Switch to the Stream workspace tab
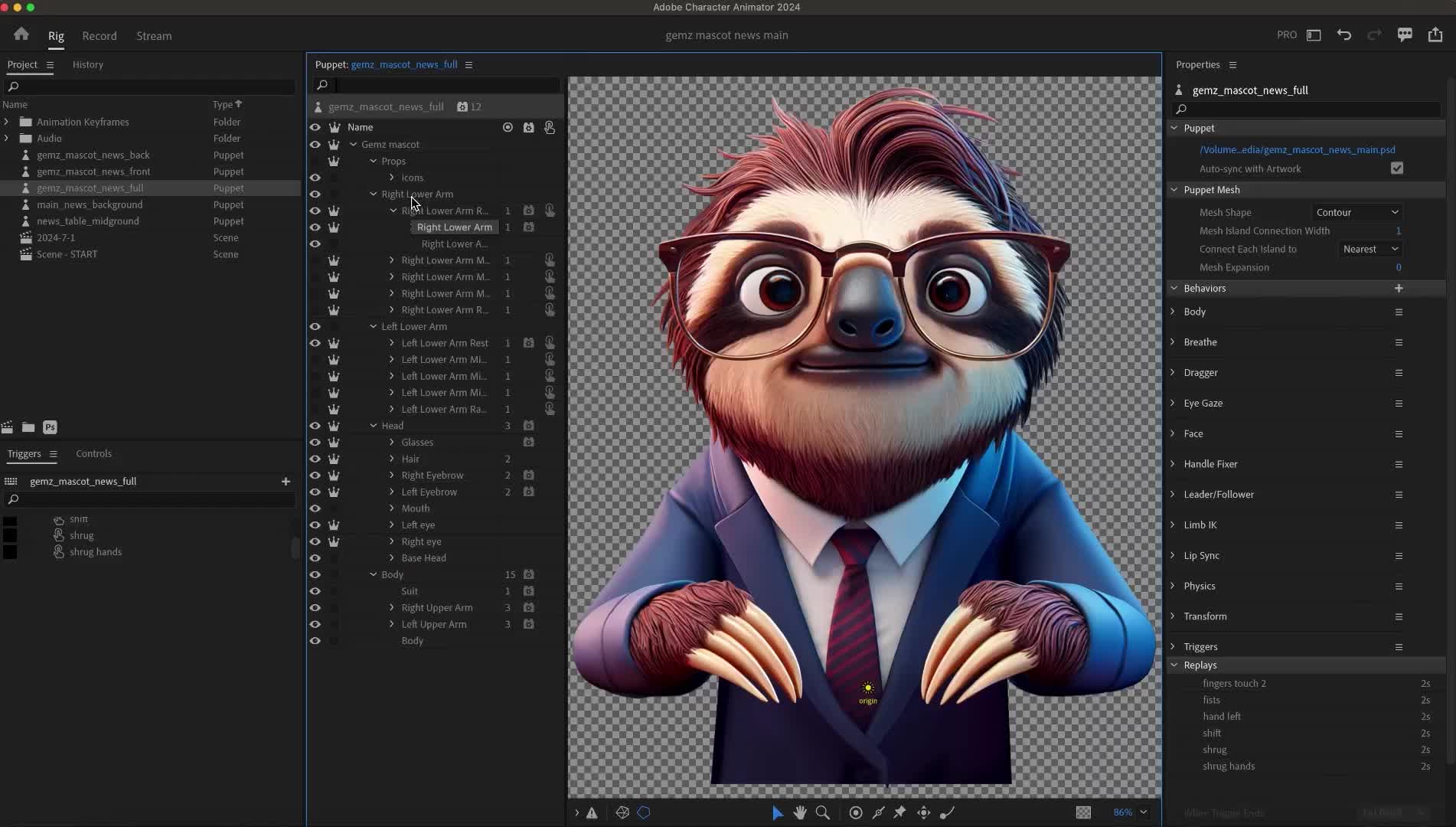 click(154, 36)
